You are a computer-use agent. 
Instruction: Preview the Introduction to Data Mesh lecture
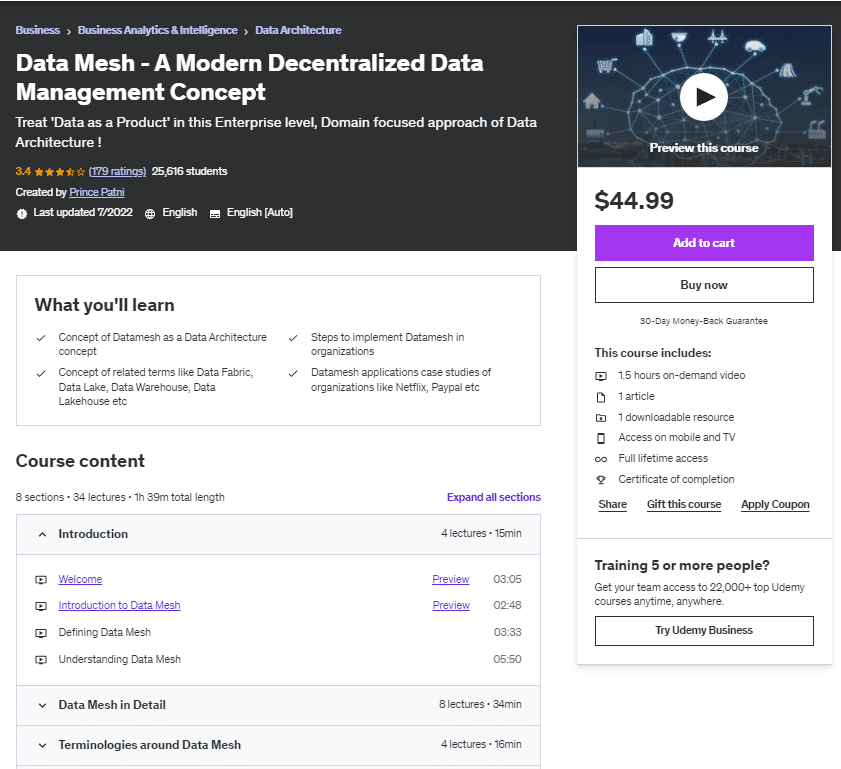450,606
